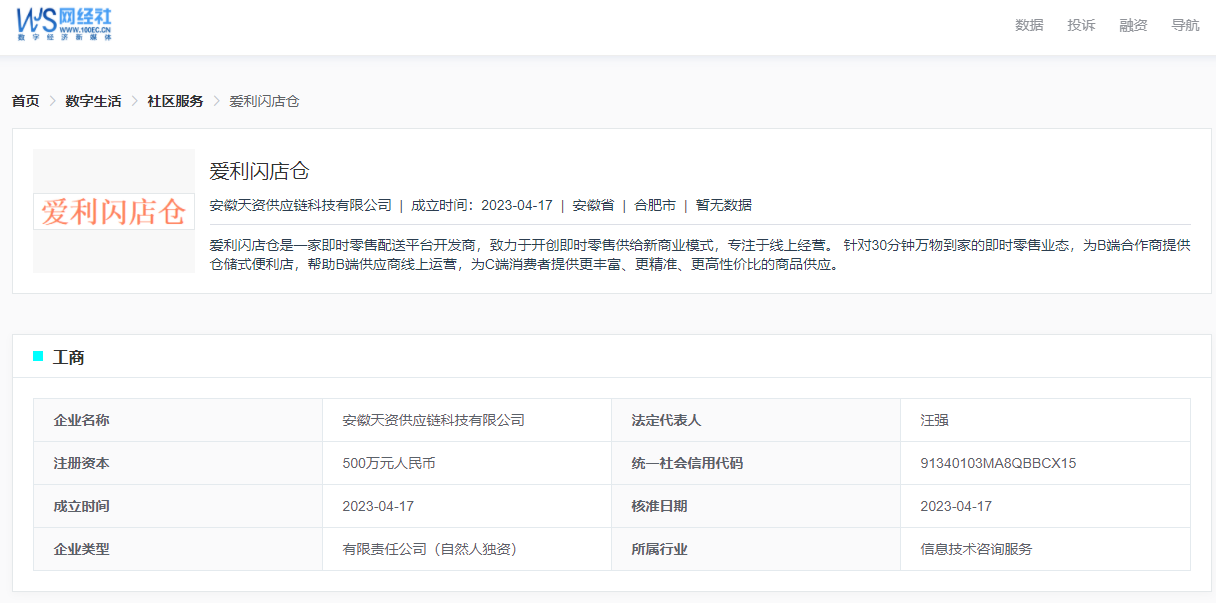The height and width of the screenshot is (603, 1216).
Task: Go to 首页 in the breadcrumb
Action: (x=26, y=101)
